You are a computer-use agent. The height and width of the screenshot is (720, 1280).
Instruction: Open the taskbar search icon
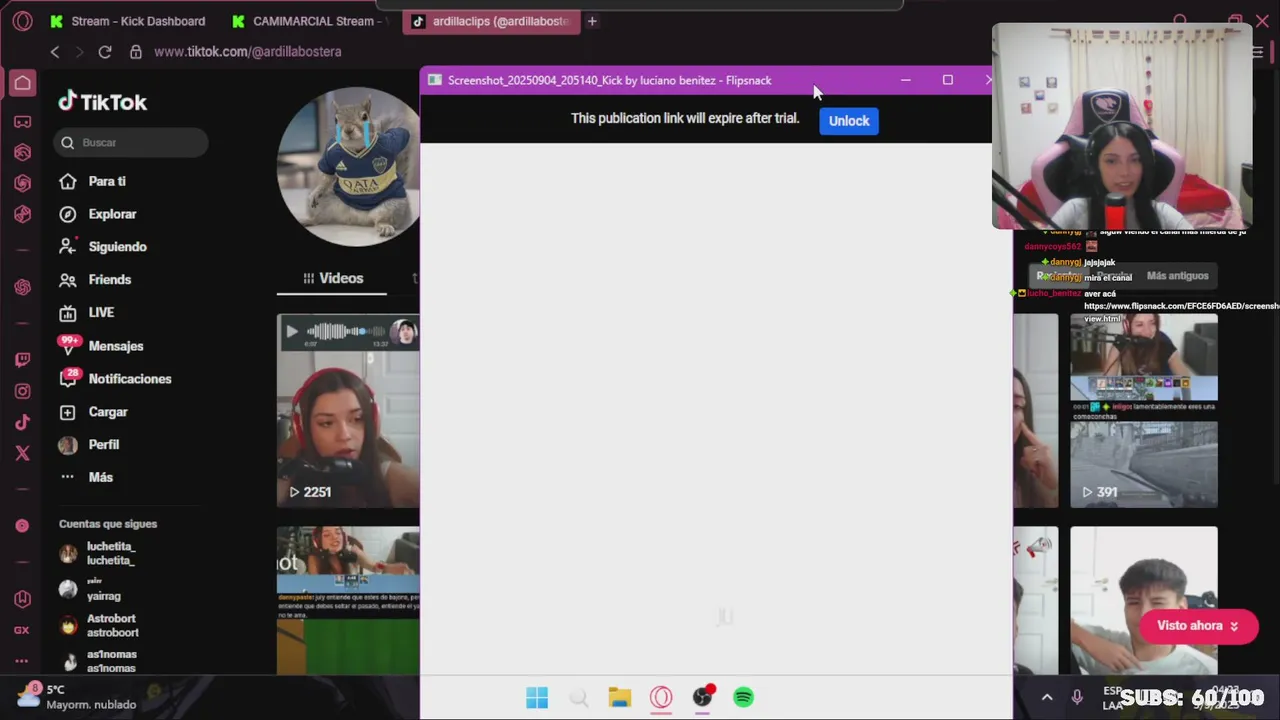pos(578,698)
